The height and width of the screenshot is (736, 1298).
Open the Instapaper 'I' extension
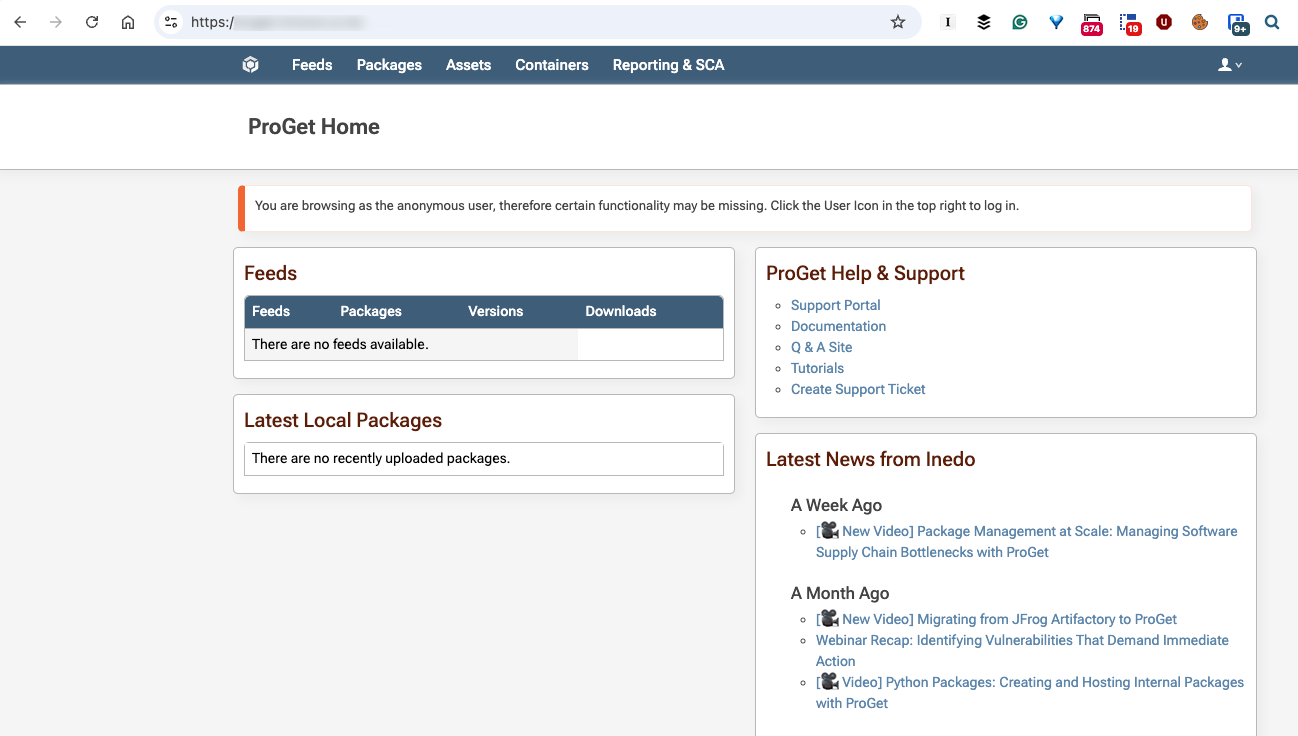pyautogui.click(x=948, y=22)
